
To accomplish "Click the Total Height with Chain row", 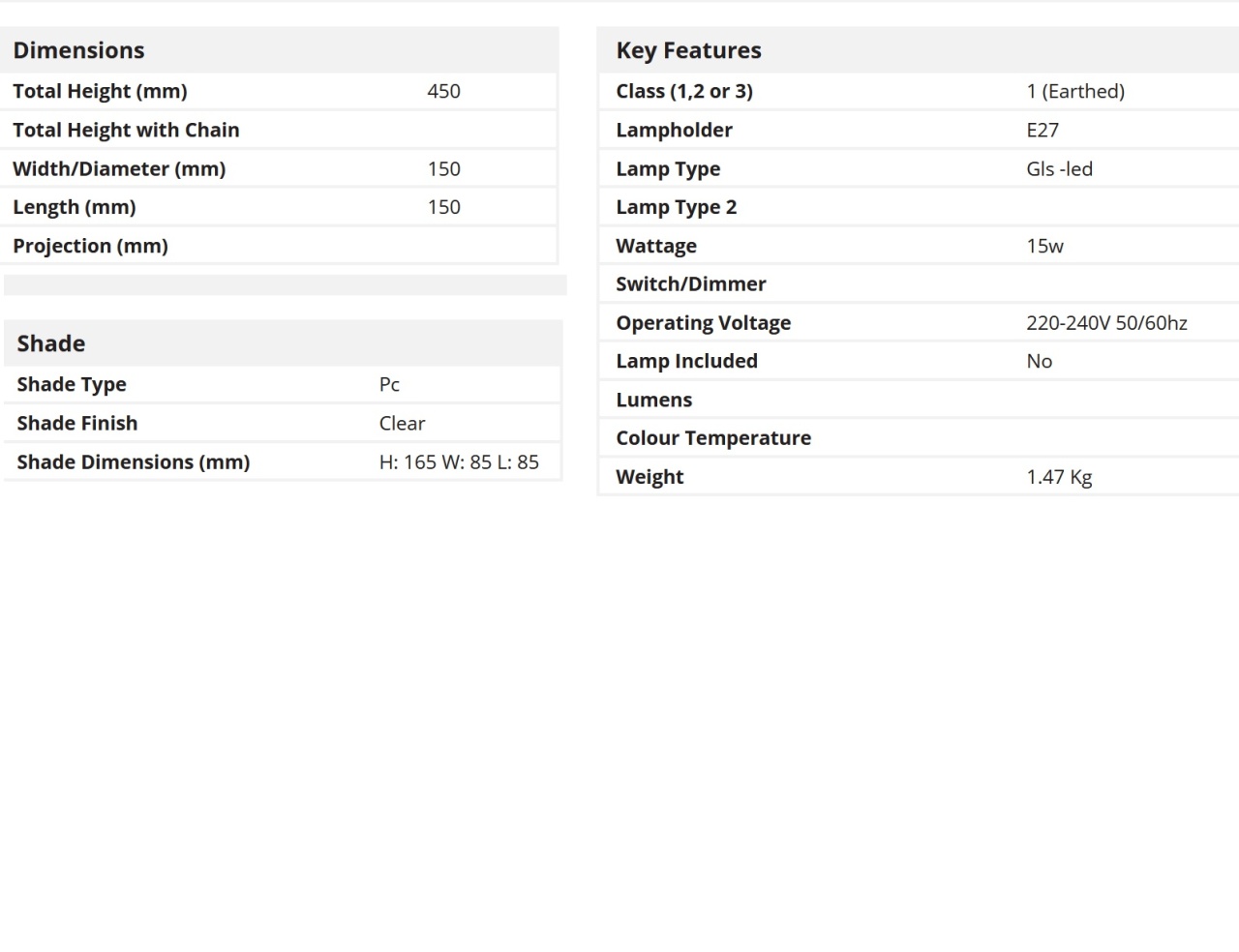I will pos(280,130).
